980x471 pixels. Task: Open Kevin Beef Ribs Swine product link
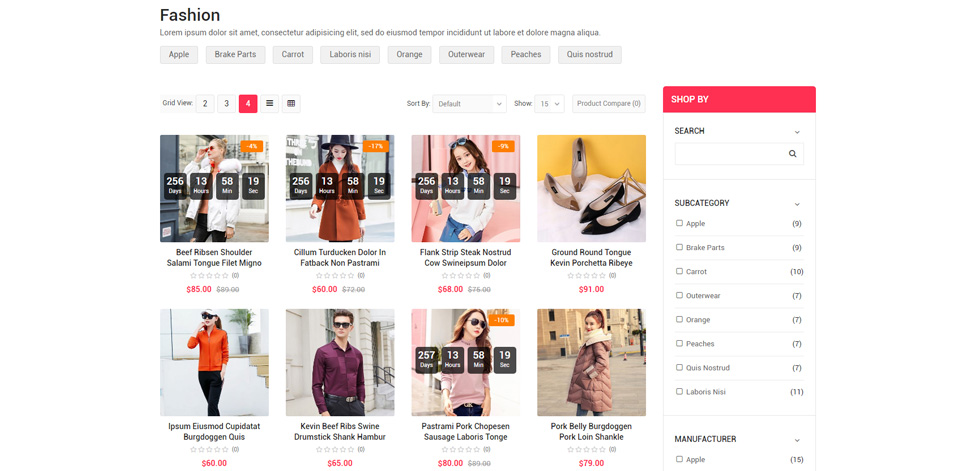click(340, 432)
